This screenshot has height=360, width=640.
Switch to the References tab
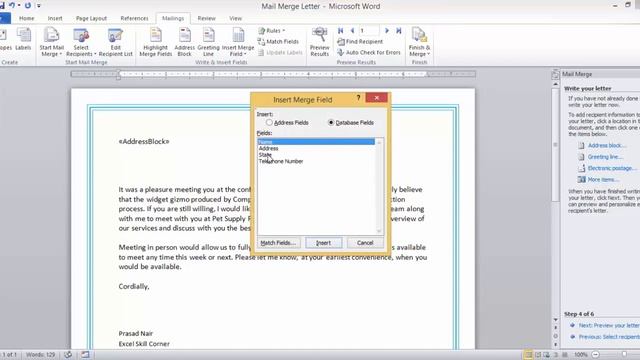[134, 18]
